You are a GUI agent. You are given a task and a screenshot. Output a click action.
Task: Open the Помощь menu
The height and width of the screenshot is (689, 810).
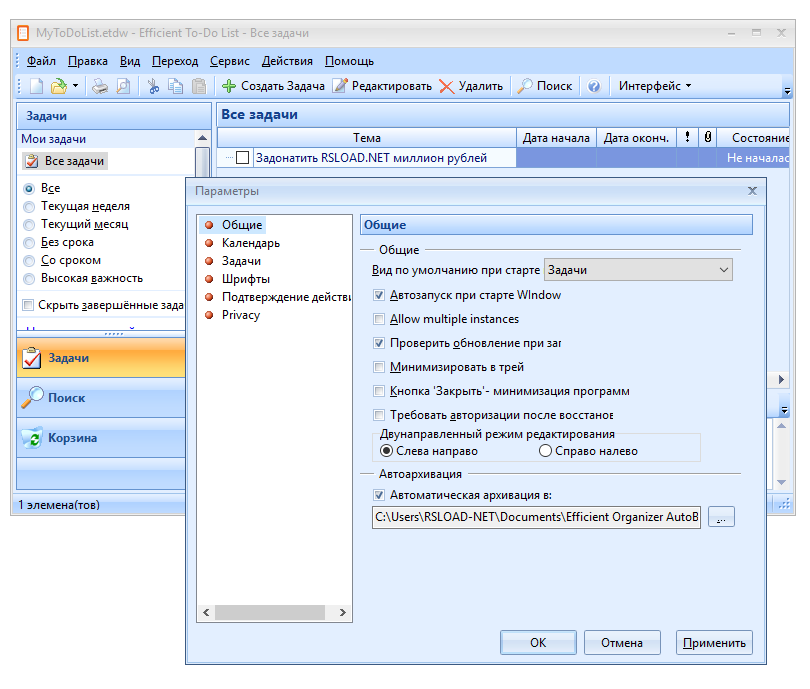coord(349,61)
